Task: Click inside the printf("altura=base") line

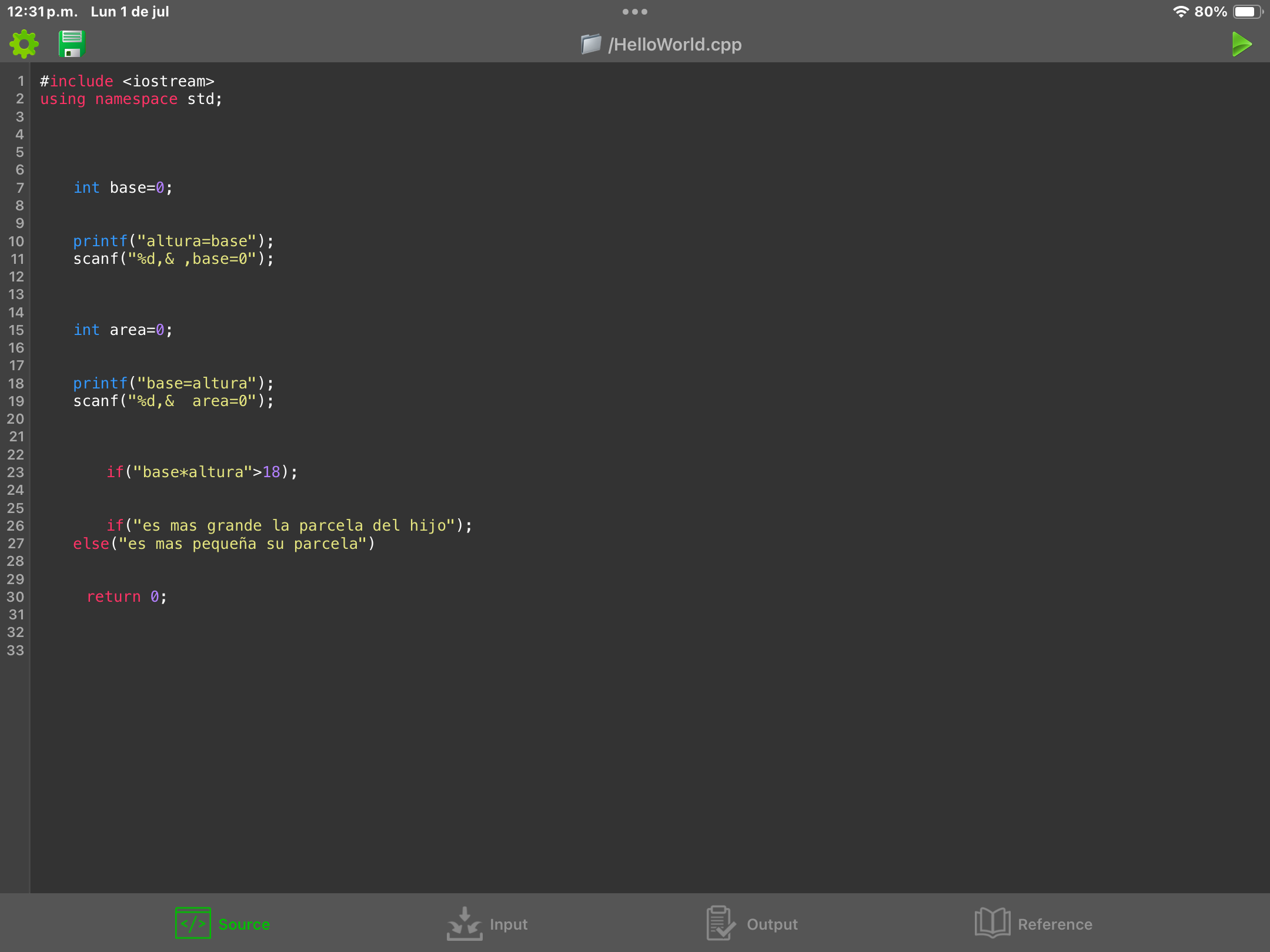Action: point(194,242)
